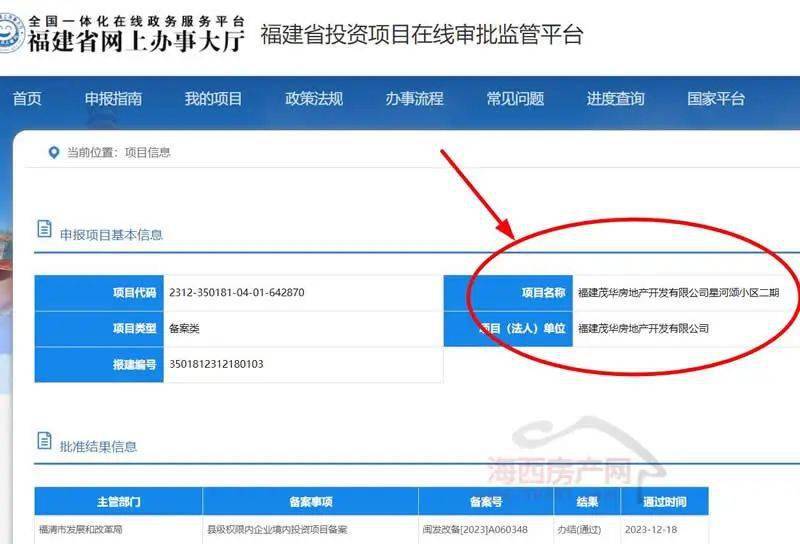Open 进度查询 navigation item

point(615,98)
